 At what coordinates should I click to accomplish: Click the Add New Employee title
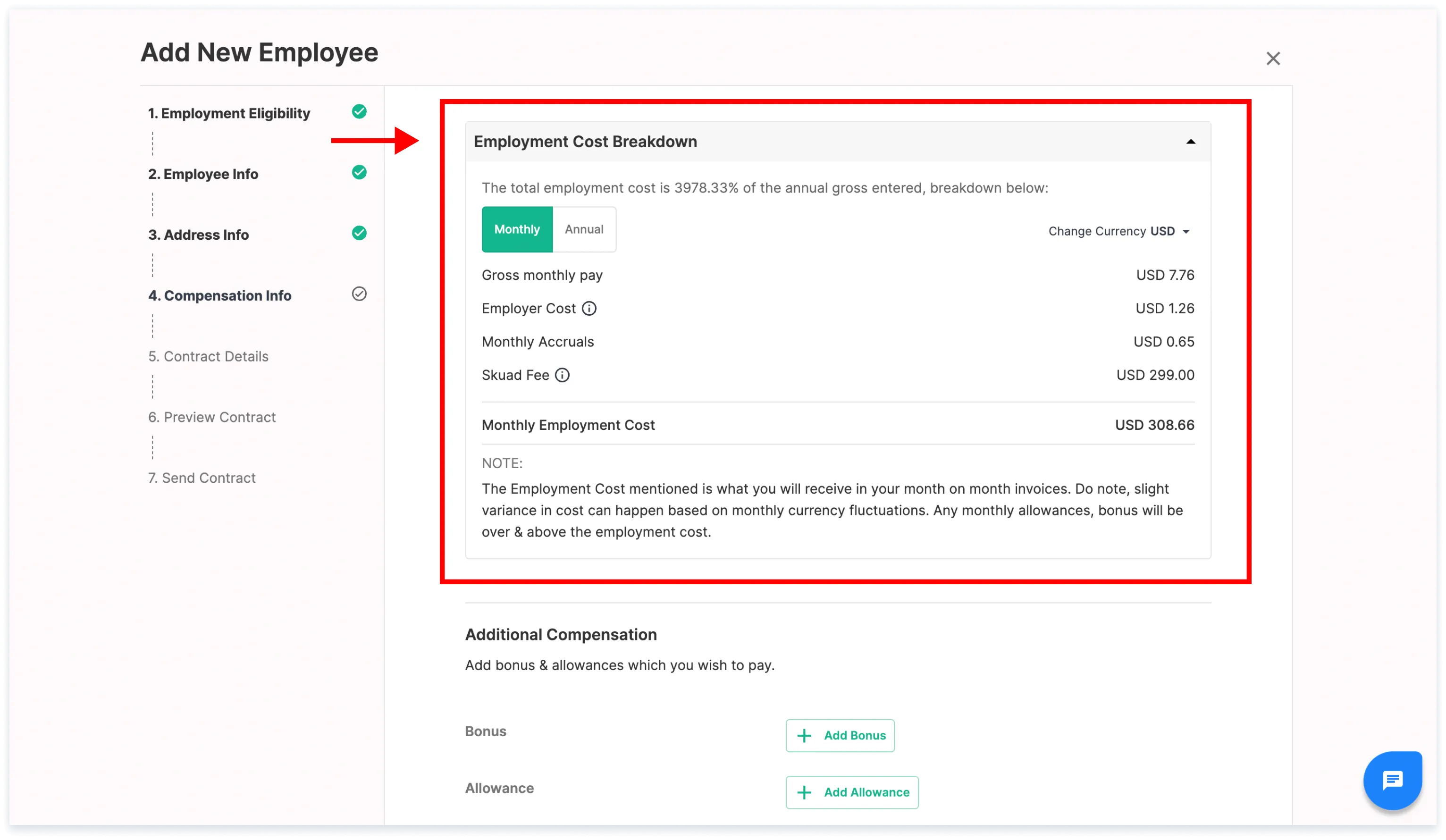coord(260,53)
